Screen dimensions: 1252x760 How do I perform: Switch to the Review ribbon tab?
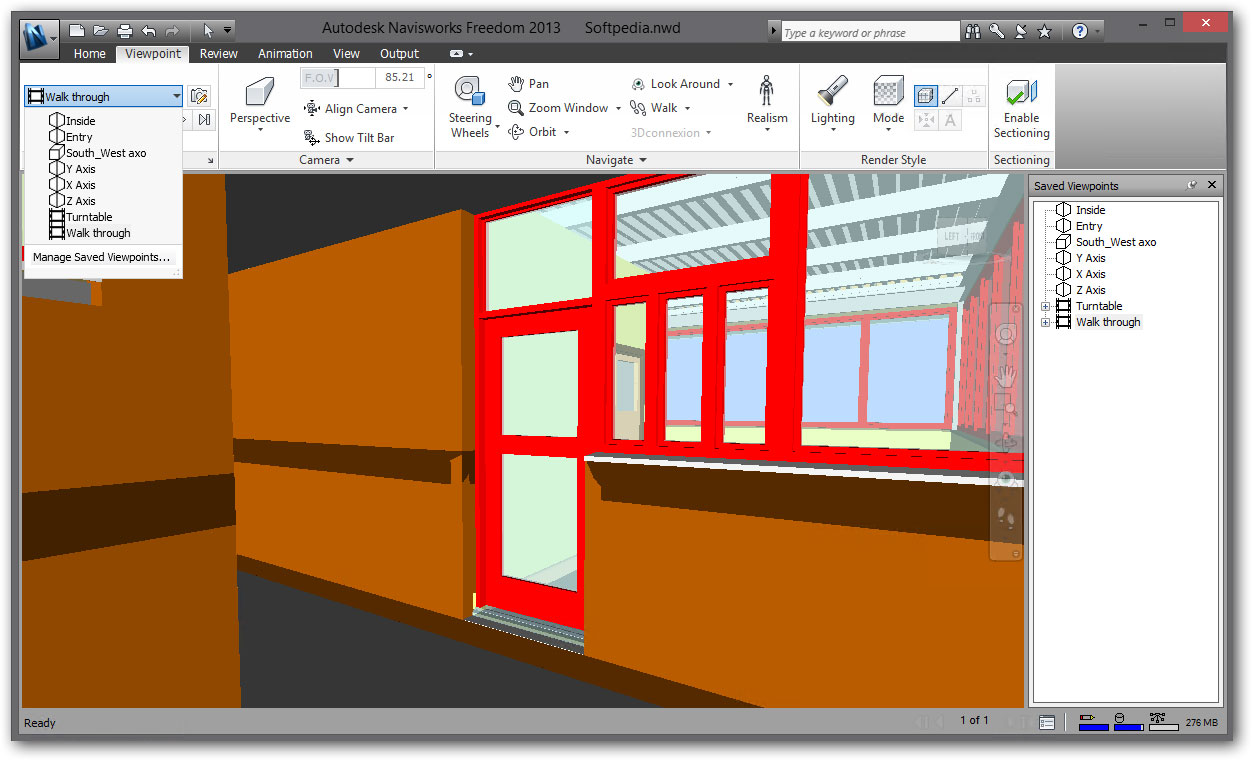tap(218, 54)
